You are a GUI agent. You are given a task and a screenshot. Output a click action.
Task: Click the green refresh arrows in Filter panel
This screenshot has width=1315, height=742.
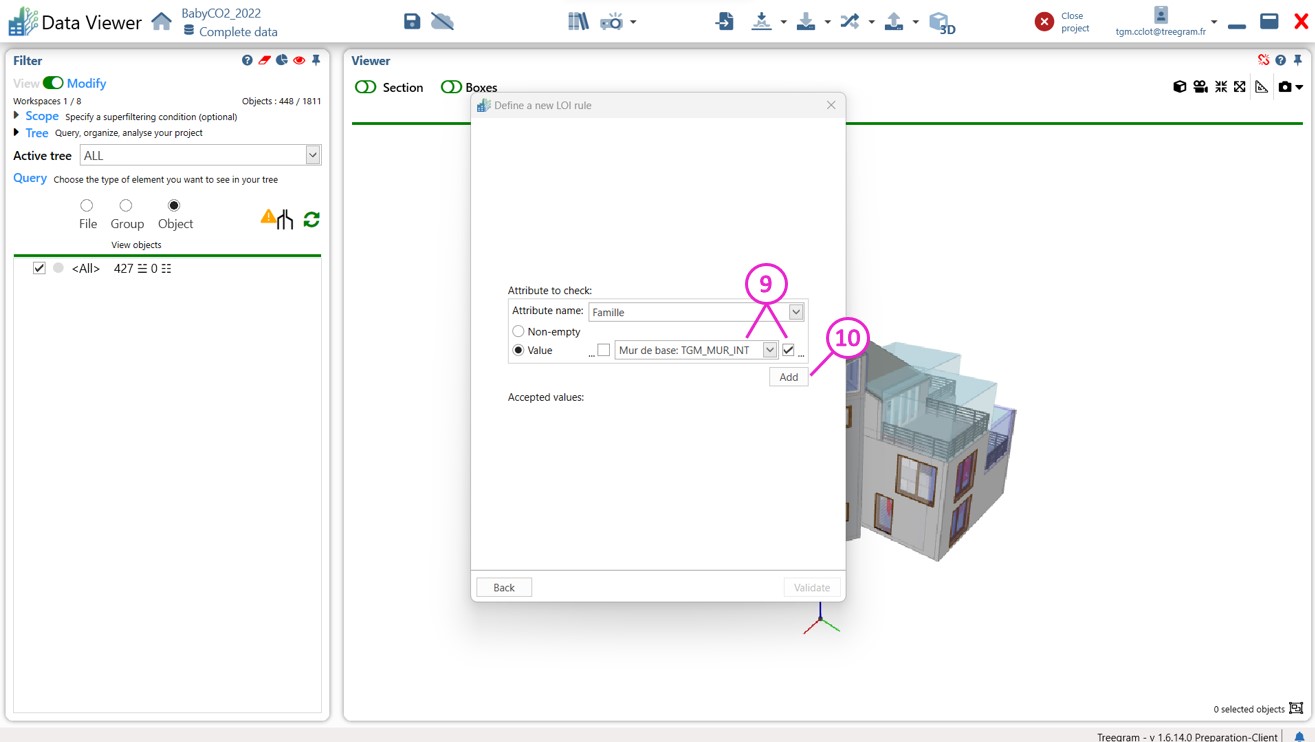(312, 219)
